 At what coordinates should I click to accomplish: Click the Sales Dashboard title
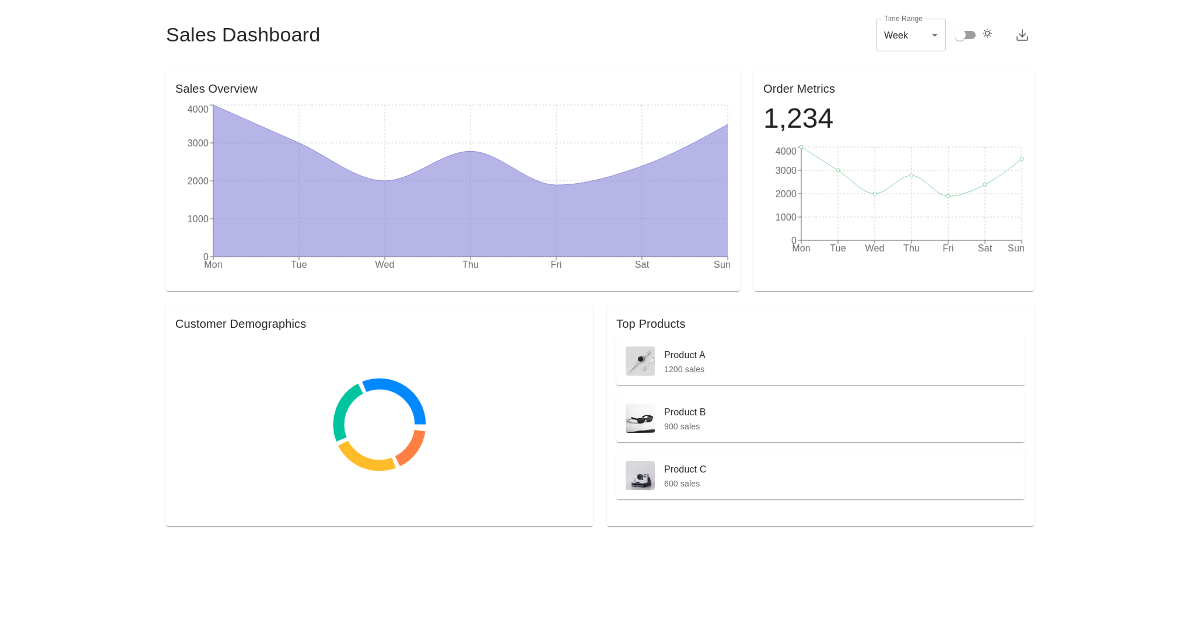point(243,35)
